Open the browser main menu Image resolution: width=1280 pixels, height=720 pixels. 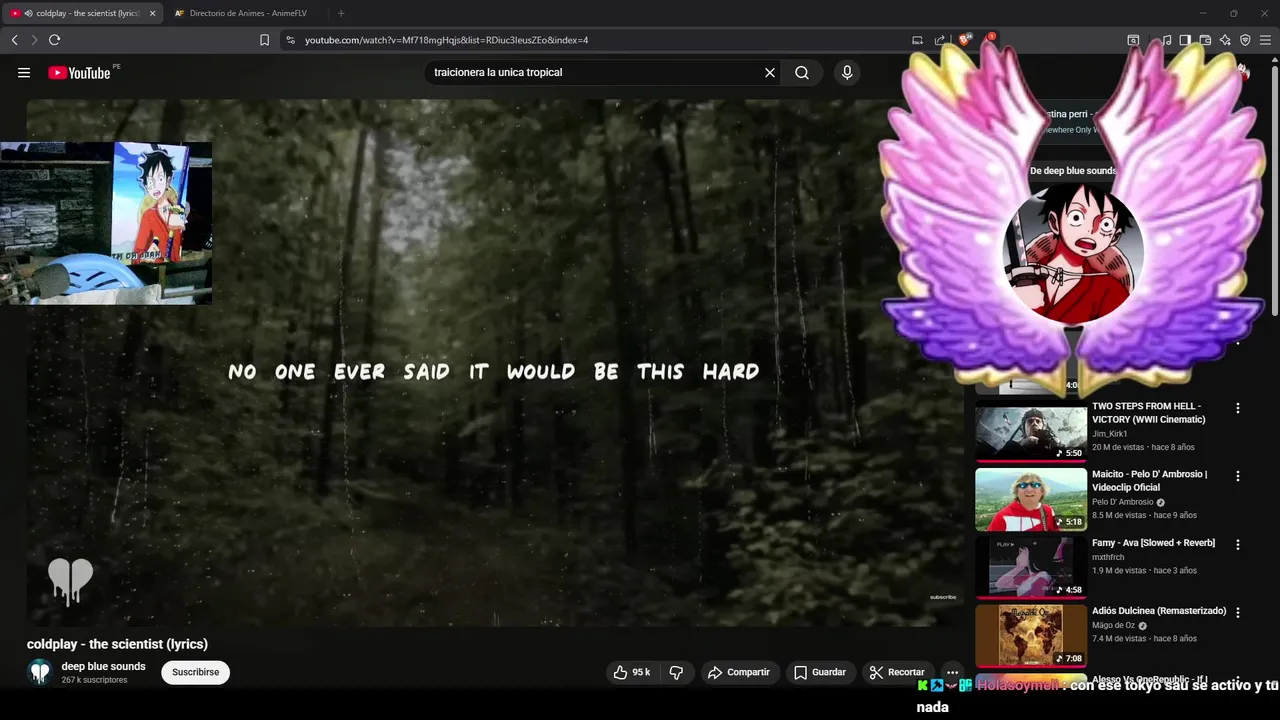[1265, 40]
